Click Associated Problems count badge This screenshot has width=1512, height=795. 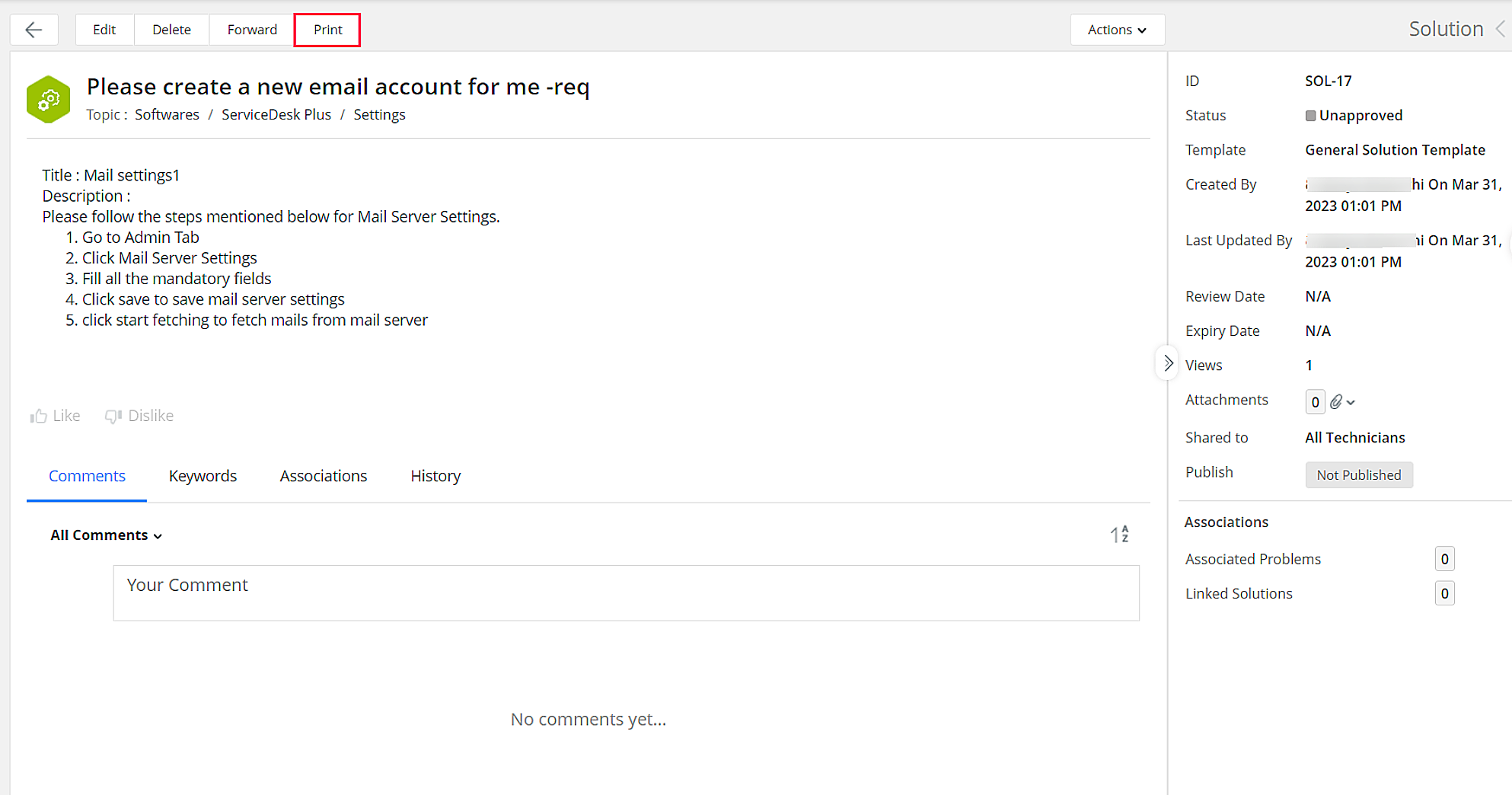pos(1444,559)
